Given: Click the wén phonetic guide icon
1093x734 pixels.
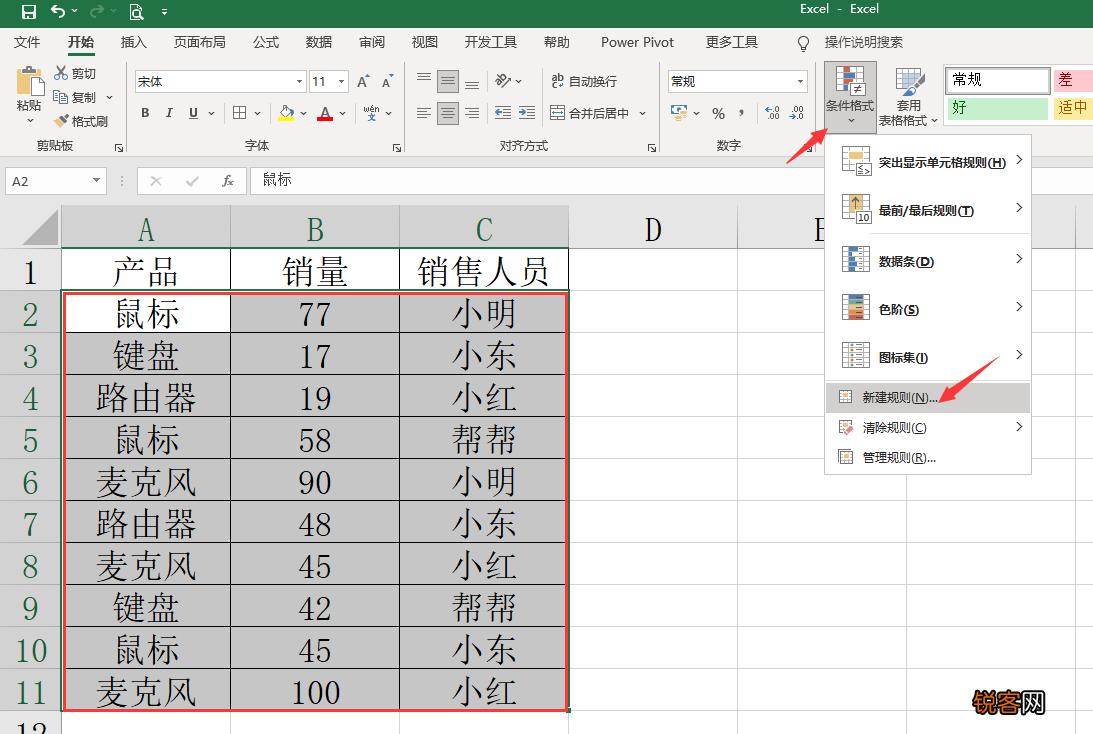Looking at the screenshot, I should click(372, 113).
